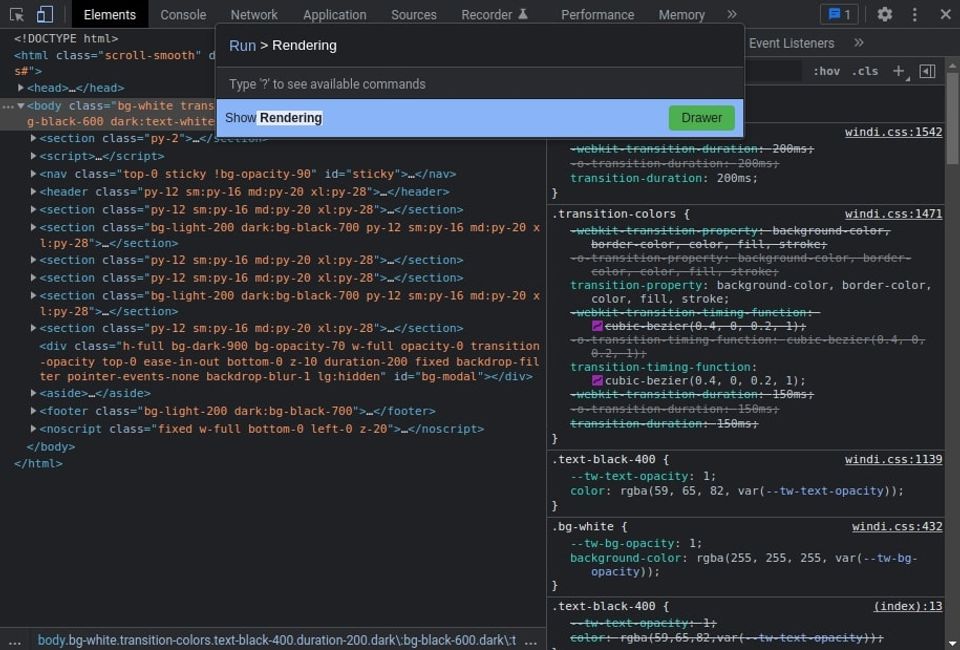Show more Styles sidebar panes chevron
This screenshot has width=960, height=650.
858,43
